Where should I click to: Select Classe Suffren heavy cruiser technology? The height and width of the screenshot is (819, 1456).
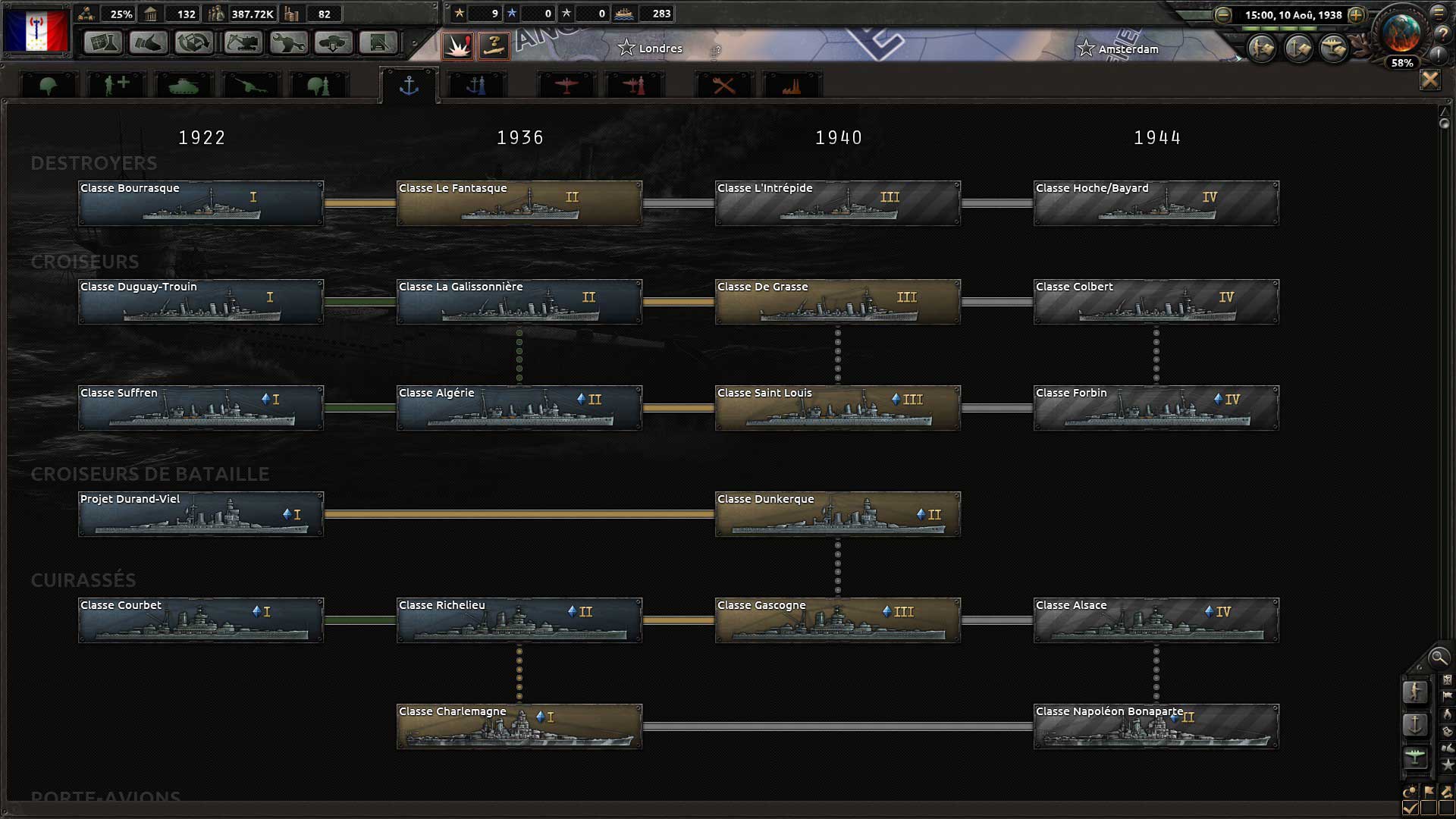click(201, 407)
